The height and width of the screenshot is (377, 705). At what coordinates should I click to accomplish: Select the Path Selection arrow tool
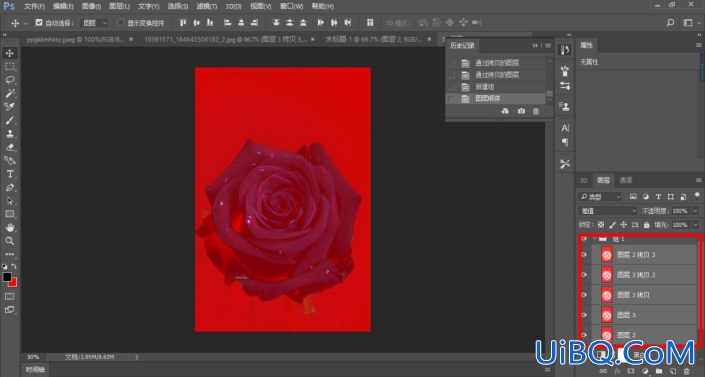(x=9, y=201)
